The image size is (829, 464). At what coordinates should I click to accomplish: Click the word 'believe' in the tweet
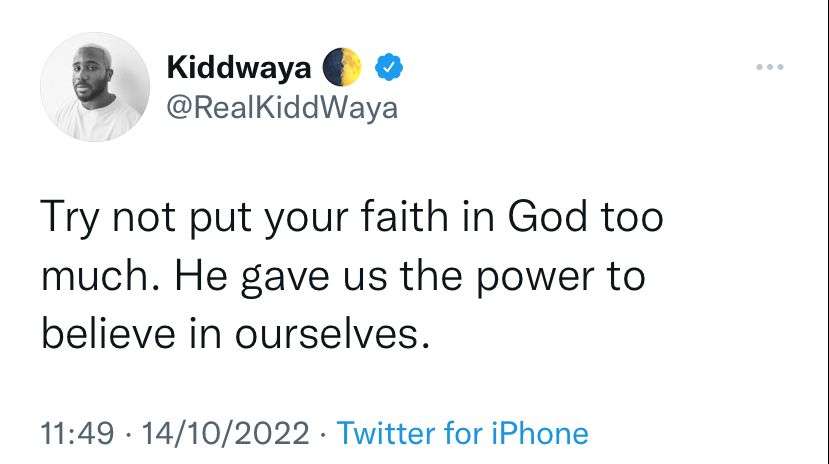(x=108, y=335)
